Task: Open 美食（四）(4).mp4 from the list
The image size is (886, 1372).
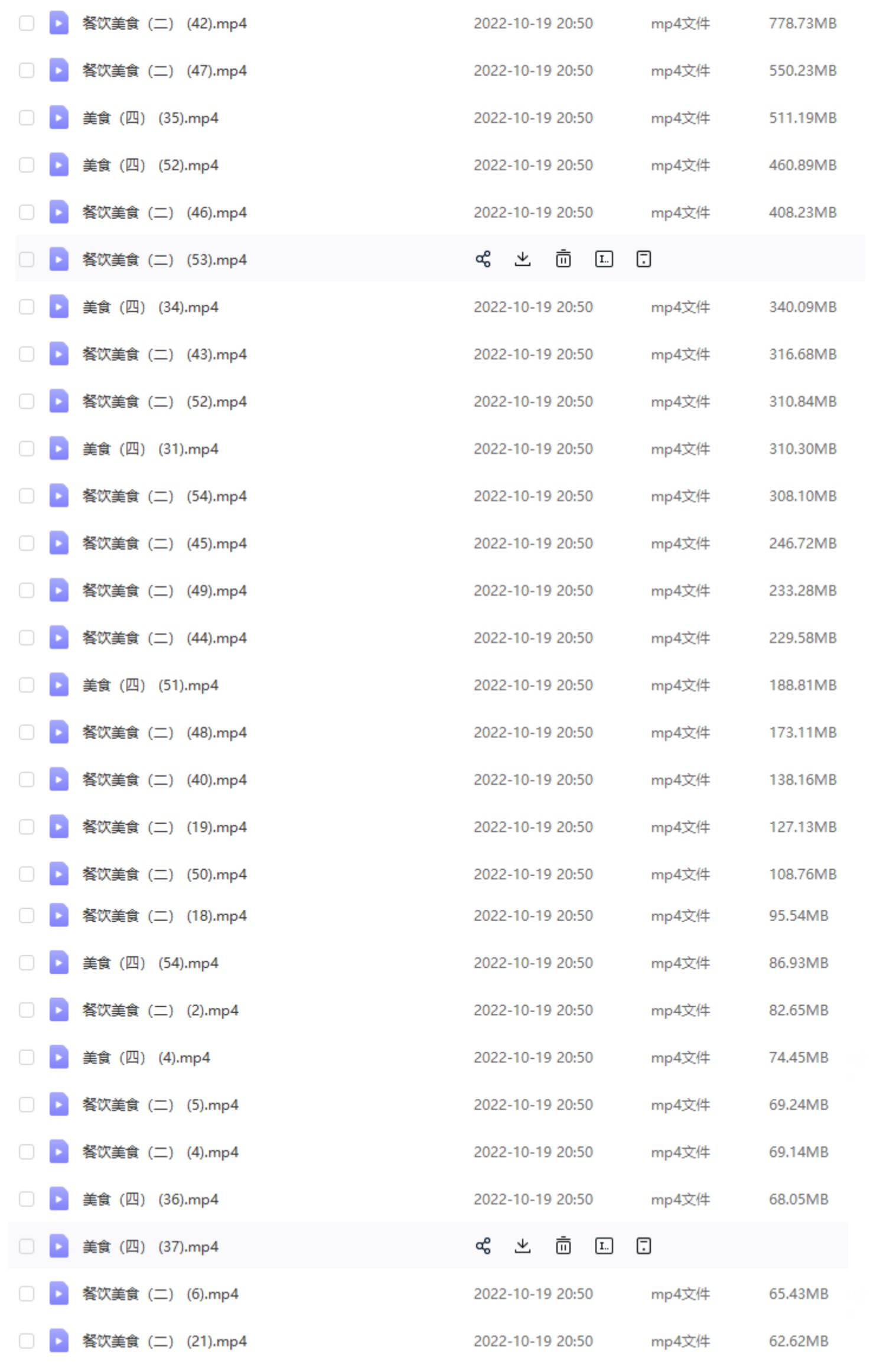Action: tap(146, 1057)
